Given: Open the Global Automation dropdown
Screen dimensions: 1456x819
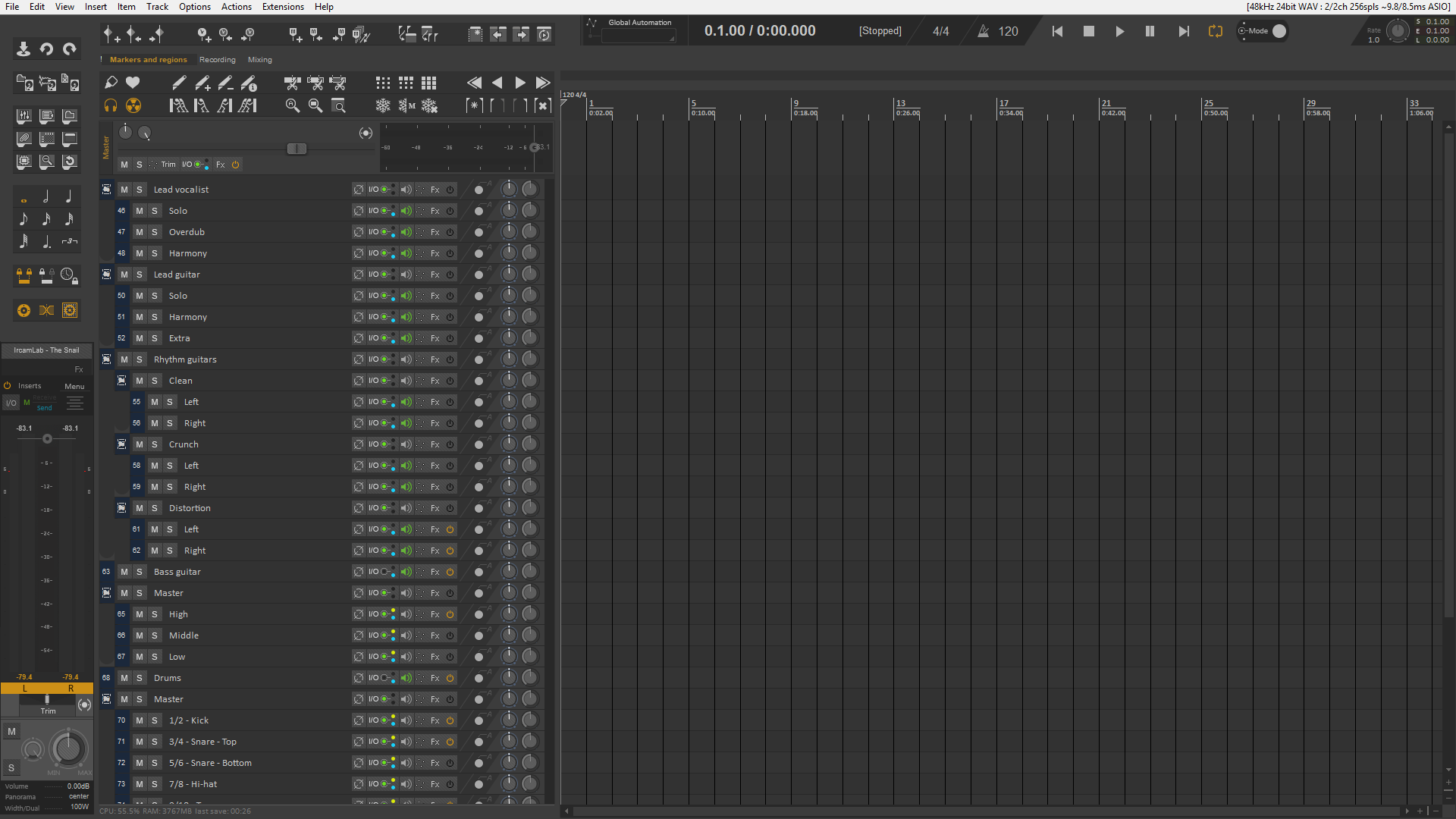Looking at the screenshot, I should click(x=638, y=36).
